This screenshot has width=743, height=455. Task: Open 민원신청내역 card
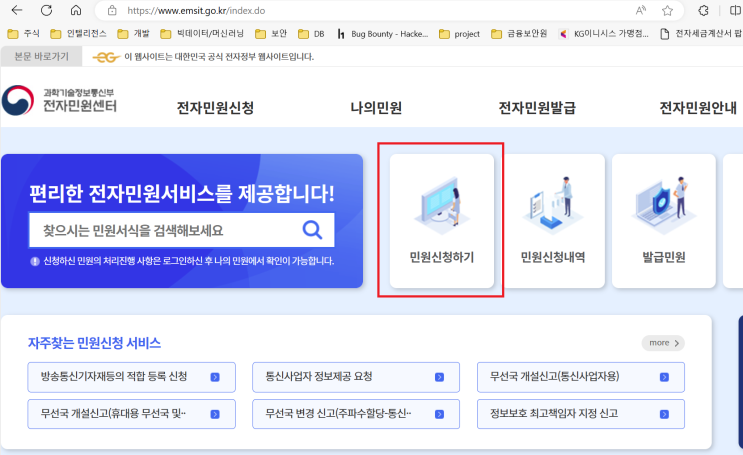(553, 221)
